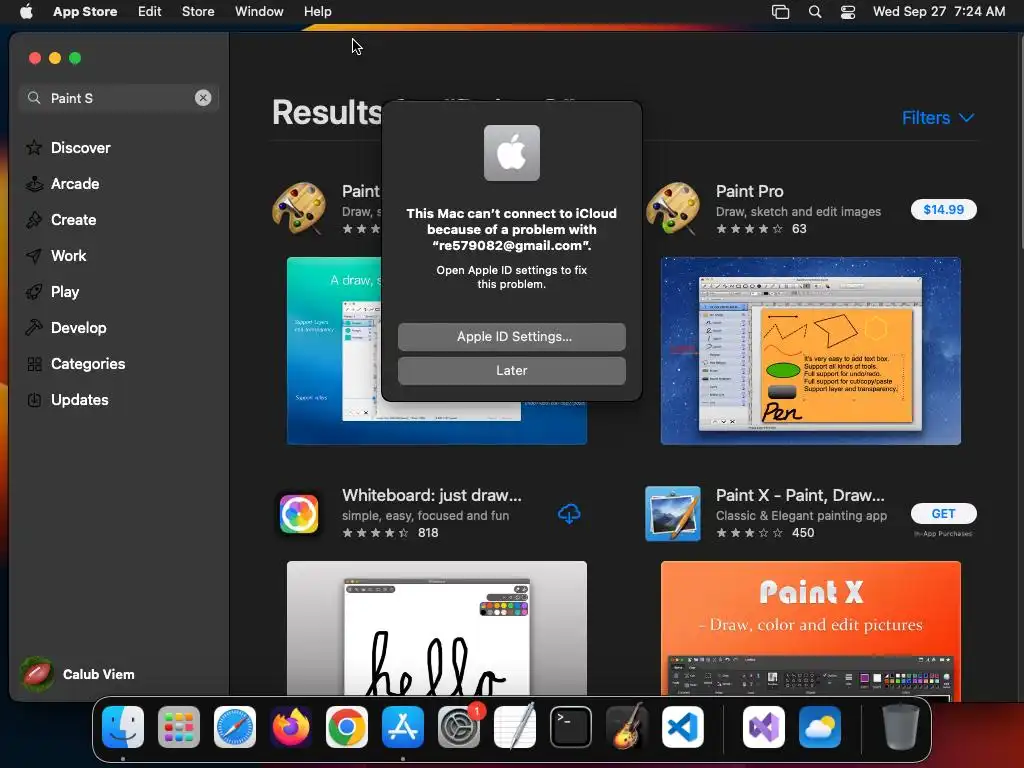
Task: Open the Trash in the Dock
Action: pyautogui.click(x=901, y=727)
